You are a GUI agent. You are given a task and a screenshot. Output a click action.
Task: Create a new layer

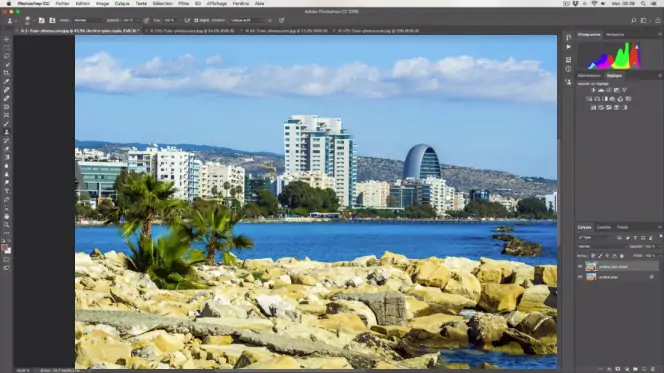pos(644,369)
